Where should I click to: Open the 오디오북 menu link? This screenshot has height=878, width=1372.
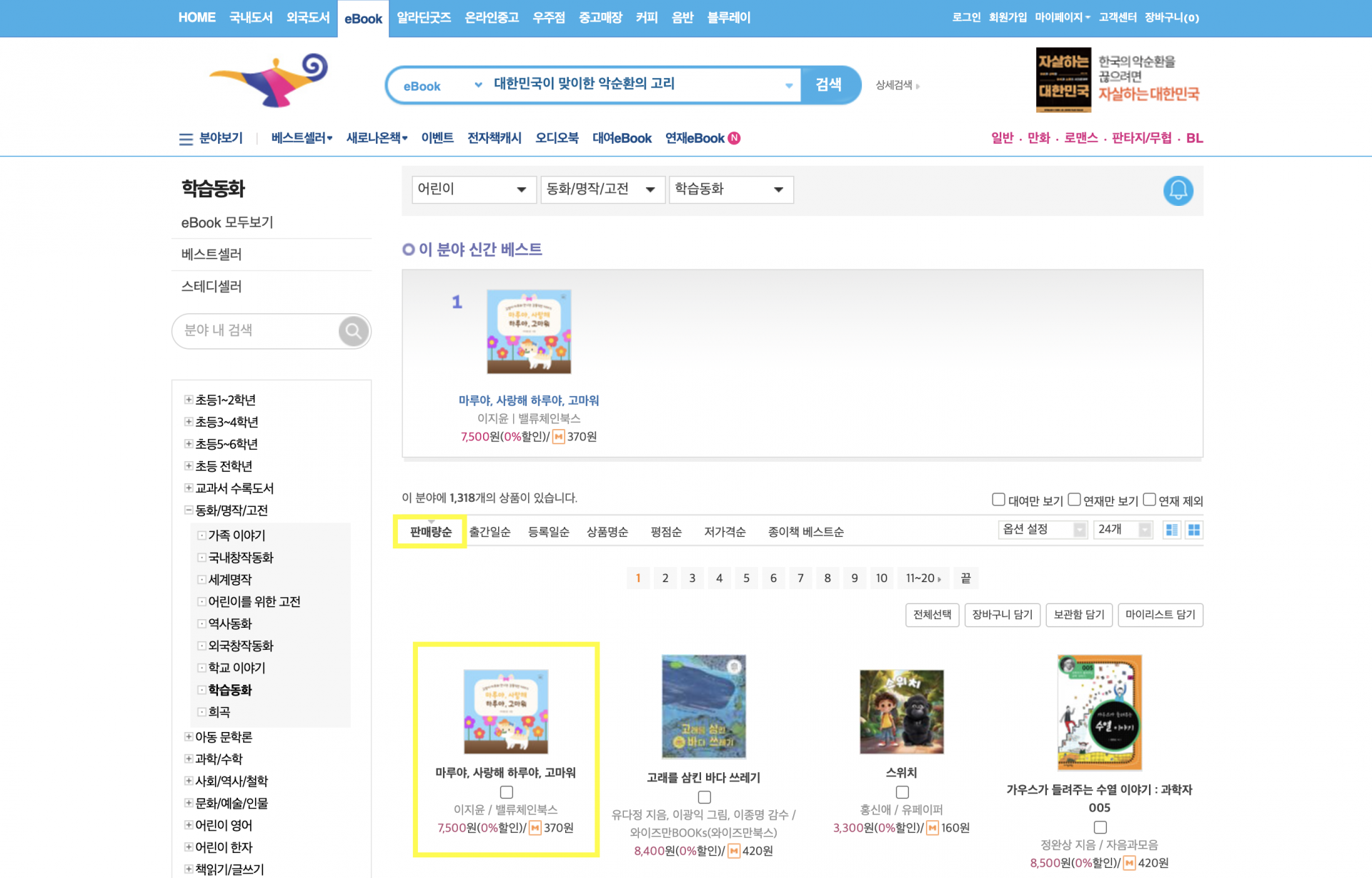(557, 138)
